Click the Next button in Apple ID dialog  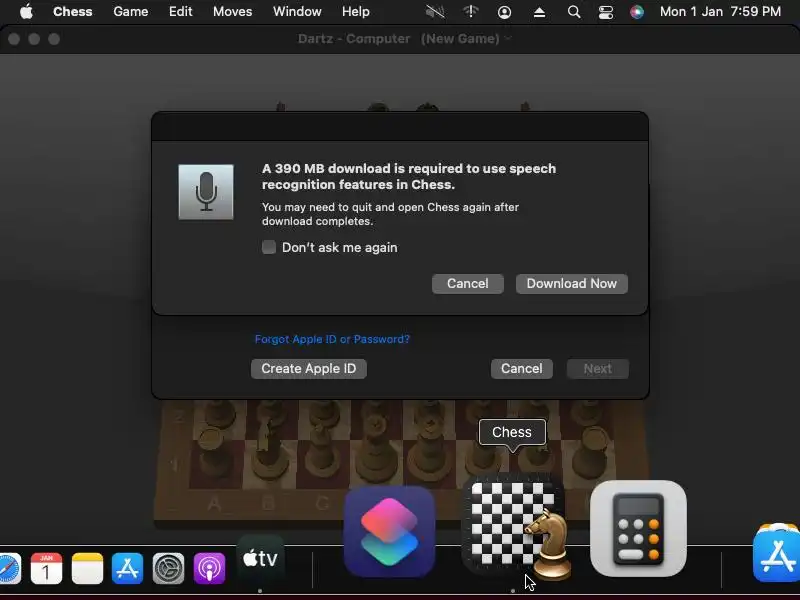pyautogui.click(x=597, y=368)
